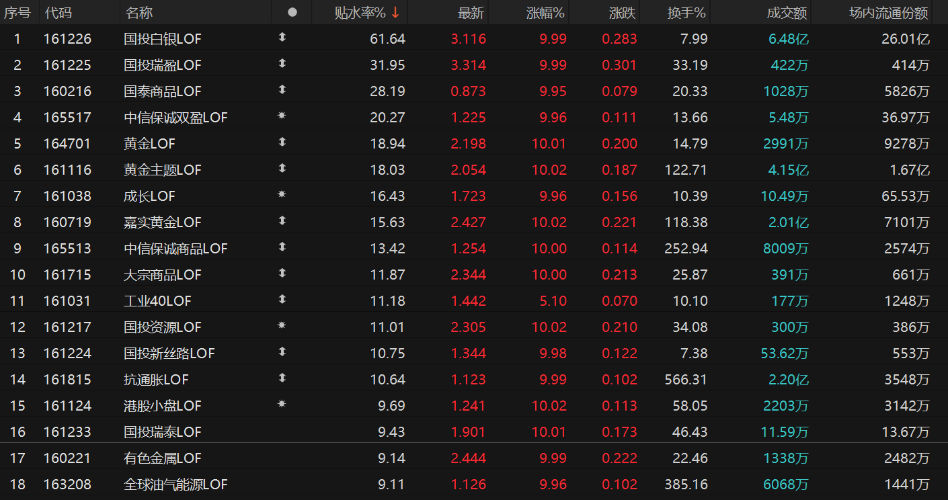Select fund code 165517
This screenshot has width=948, height=500.
[x=67, y=117]
